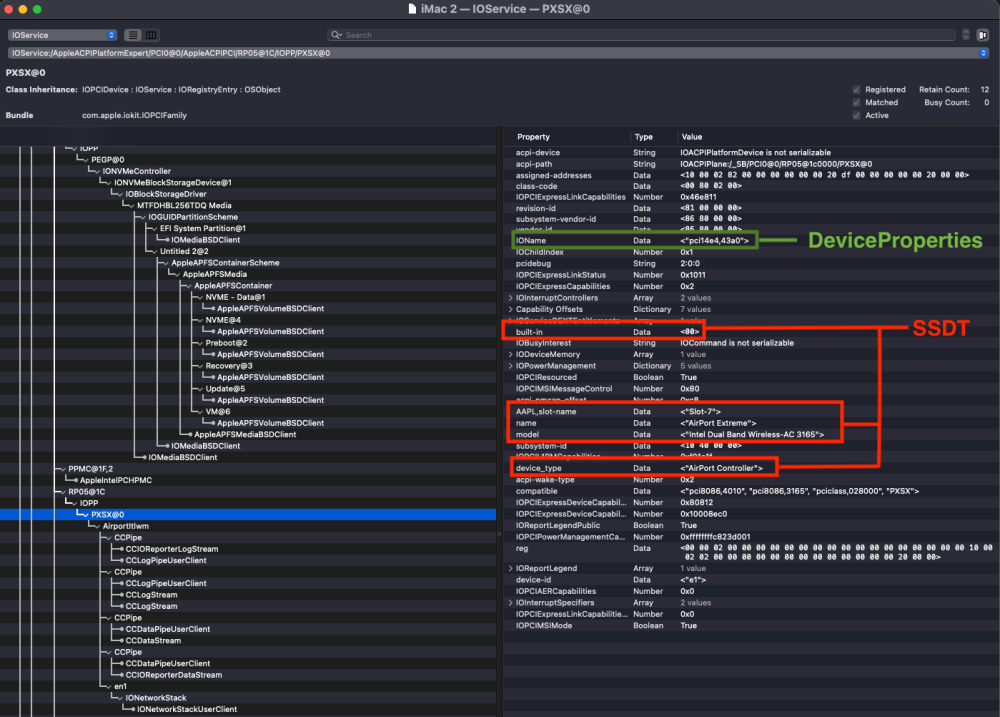1000x717 pixels.
Task: Select the AppleAPFSMedia entry
Action: pyautogui.click(x=214, y=274)
